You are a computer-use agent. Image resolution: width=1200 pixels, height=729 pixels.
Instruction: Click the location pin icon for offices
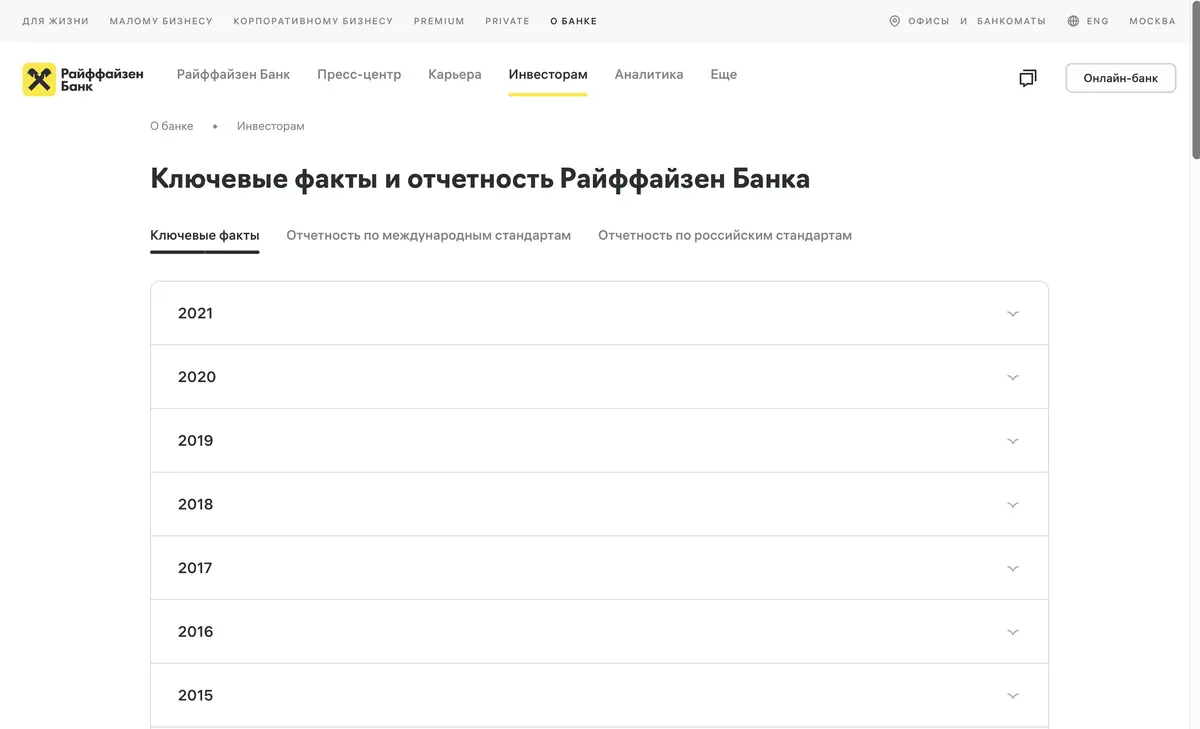click(894, 21)
